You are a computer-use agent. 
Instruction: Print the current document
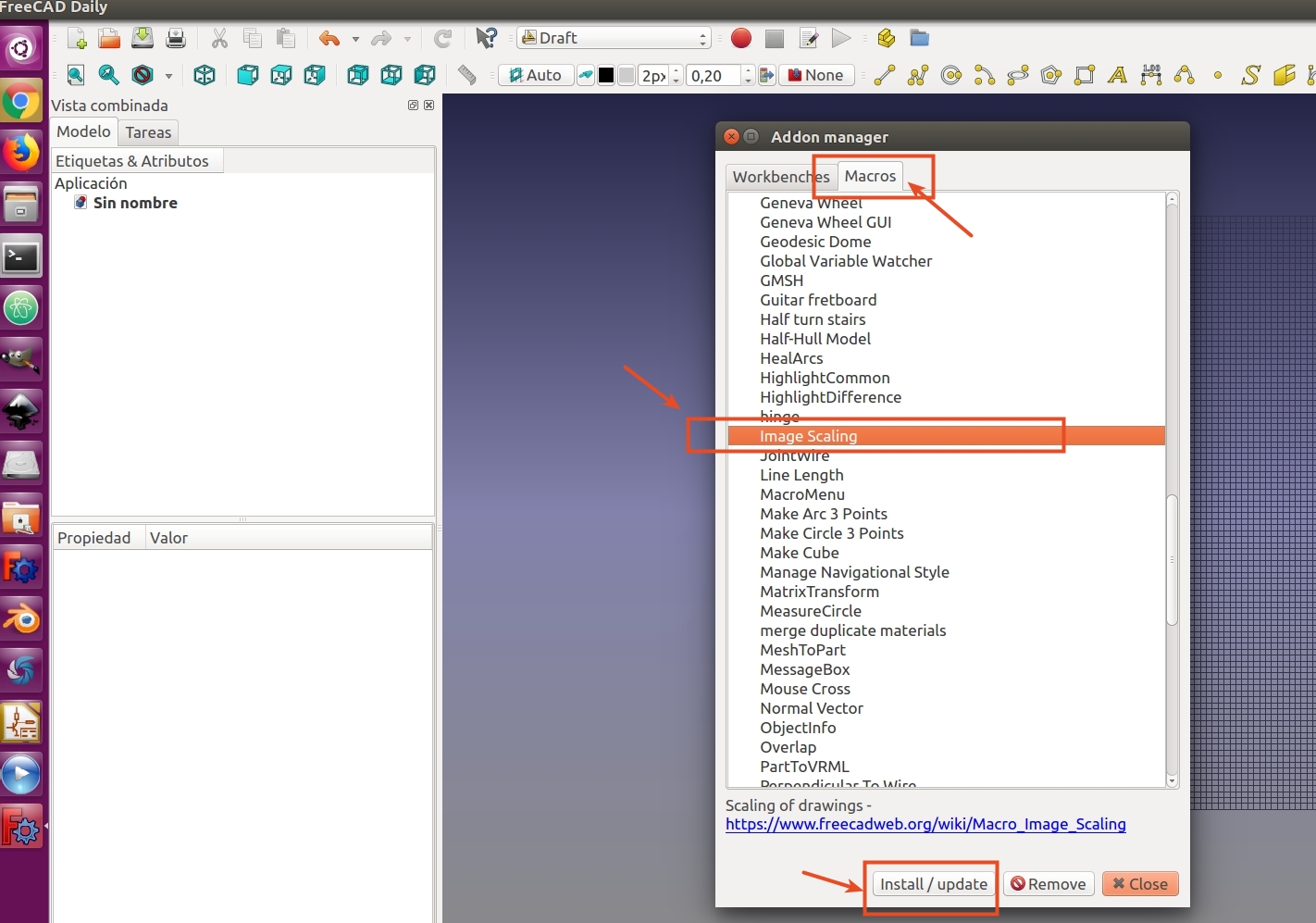(x=176, y=39)
